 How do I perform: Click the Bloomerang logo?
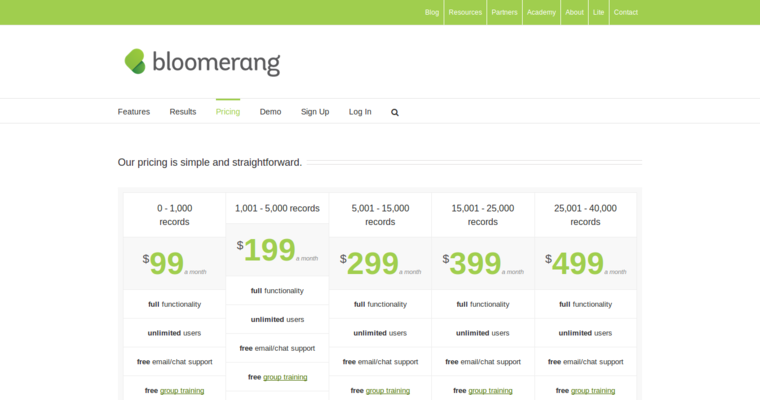202,62
